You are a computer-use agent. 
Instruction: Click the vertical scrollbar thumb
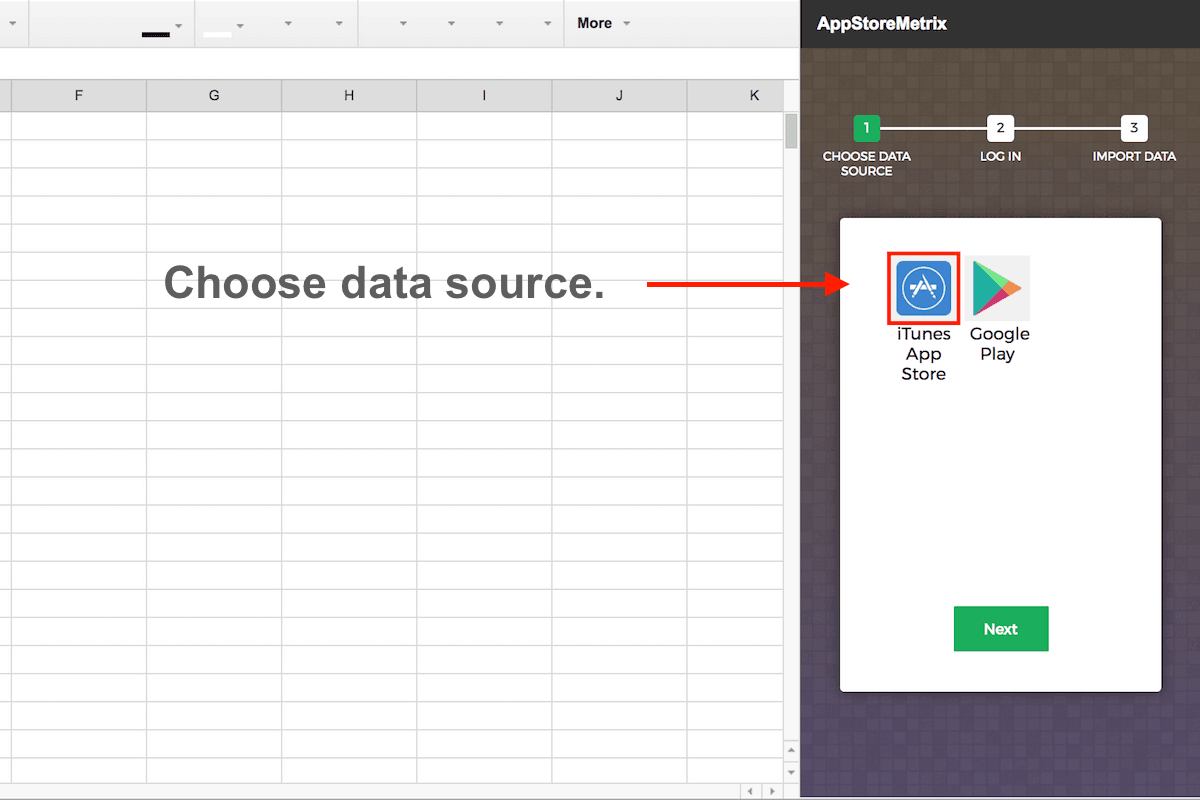[x=791, y=130]
